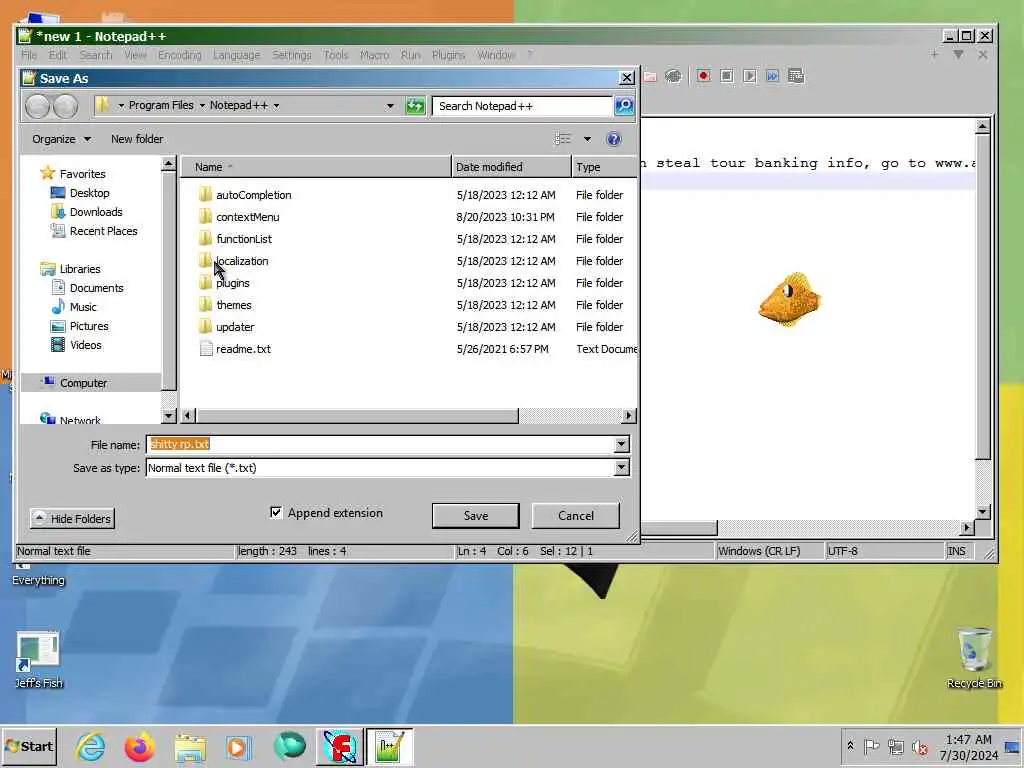Select the localization folder
Image resolution: width=1024 pixels, height=768 pixels.
[x=242, y=261]
